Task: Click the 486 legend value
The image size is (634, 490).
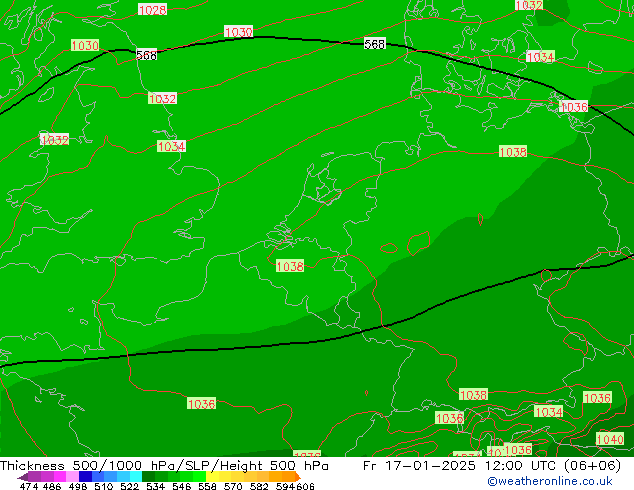Action: (x=52, y=486)
